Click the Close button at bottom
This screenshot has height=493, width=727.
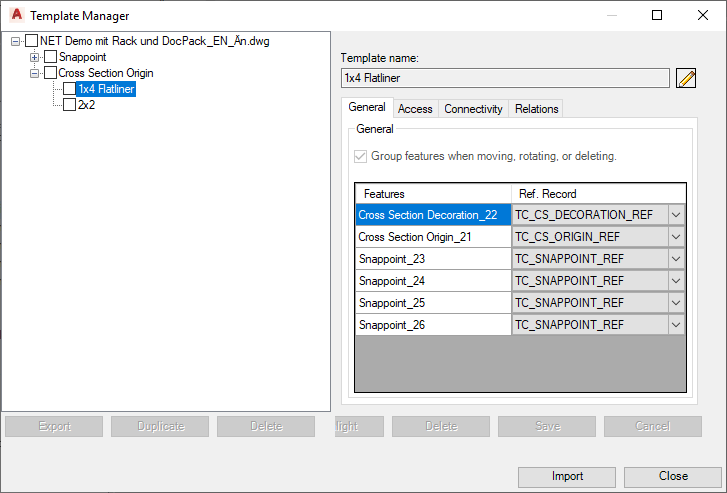[x=672, y=476]
